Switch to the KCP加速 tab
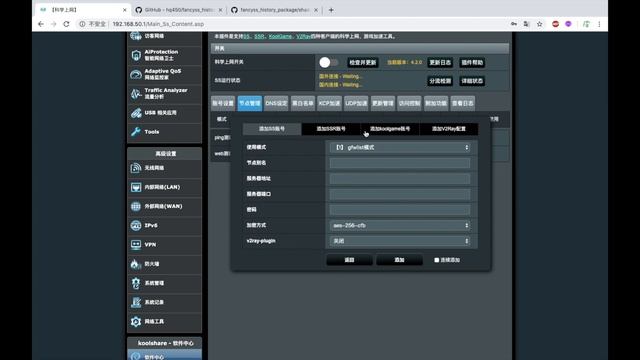This screenshot has width=640, height=360. click(x=329, y=103)
